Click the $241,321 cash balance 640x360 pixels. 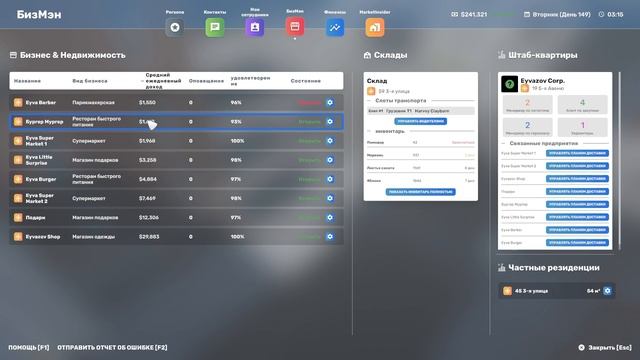click(x=473, y=14)
